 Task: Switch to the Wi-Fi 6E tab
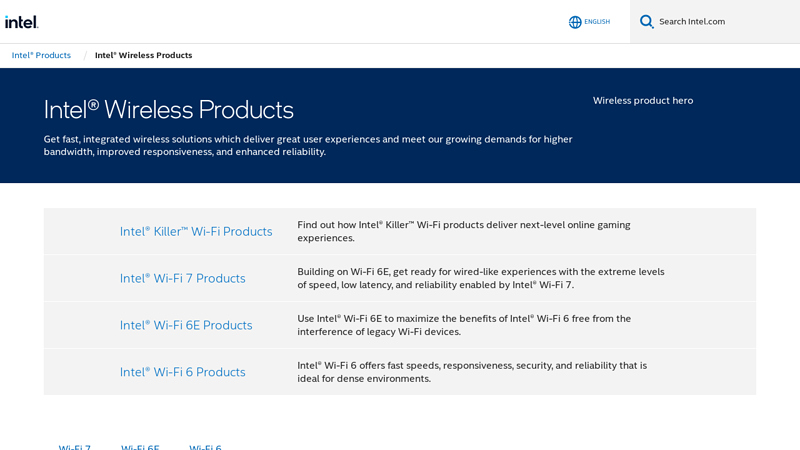[140, 447]
